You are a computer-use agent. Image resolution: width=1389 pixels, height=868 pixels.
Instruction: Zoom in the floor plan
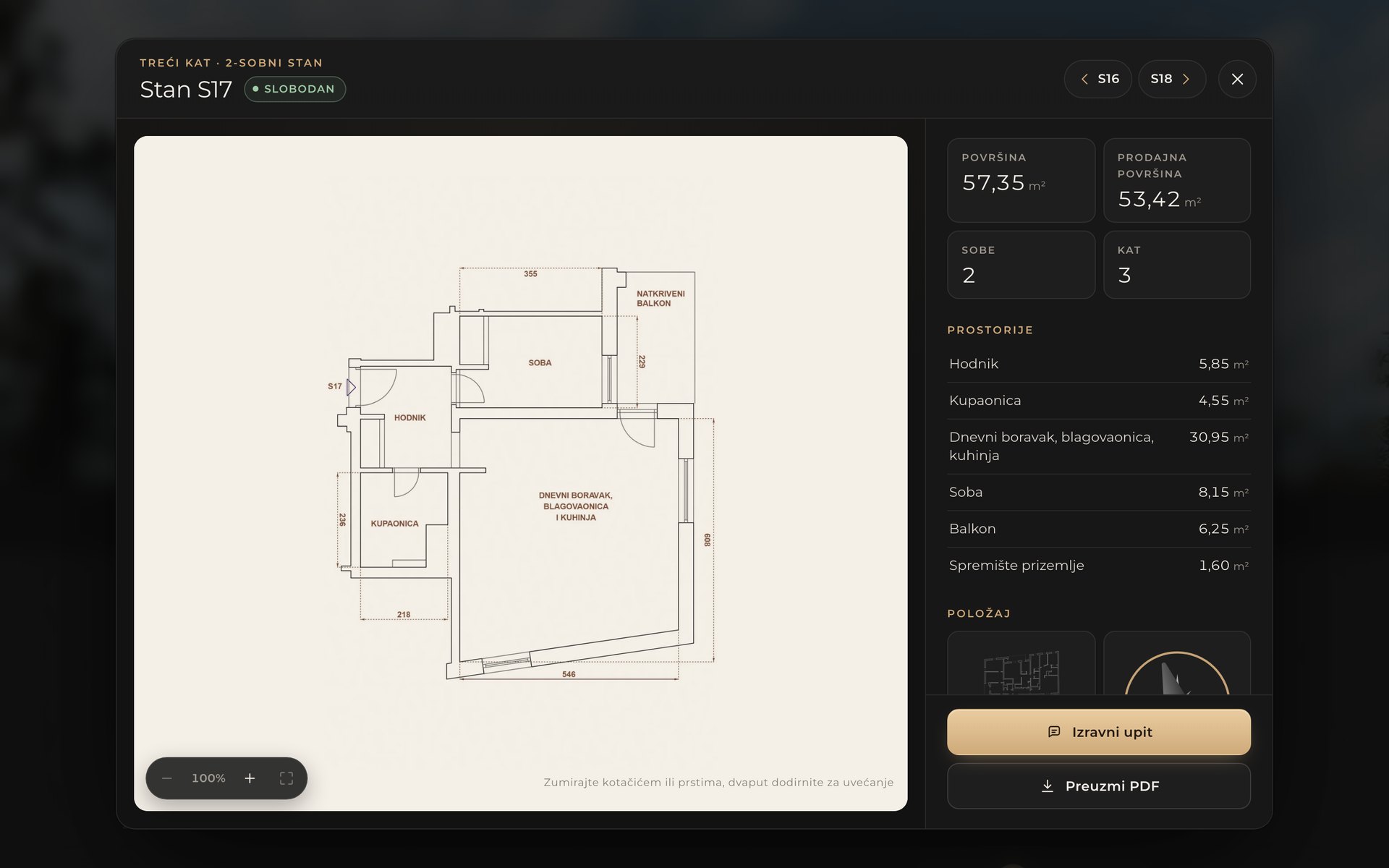pos(250,778)
